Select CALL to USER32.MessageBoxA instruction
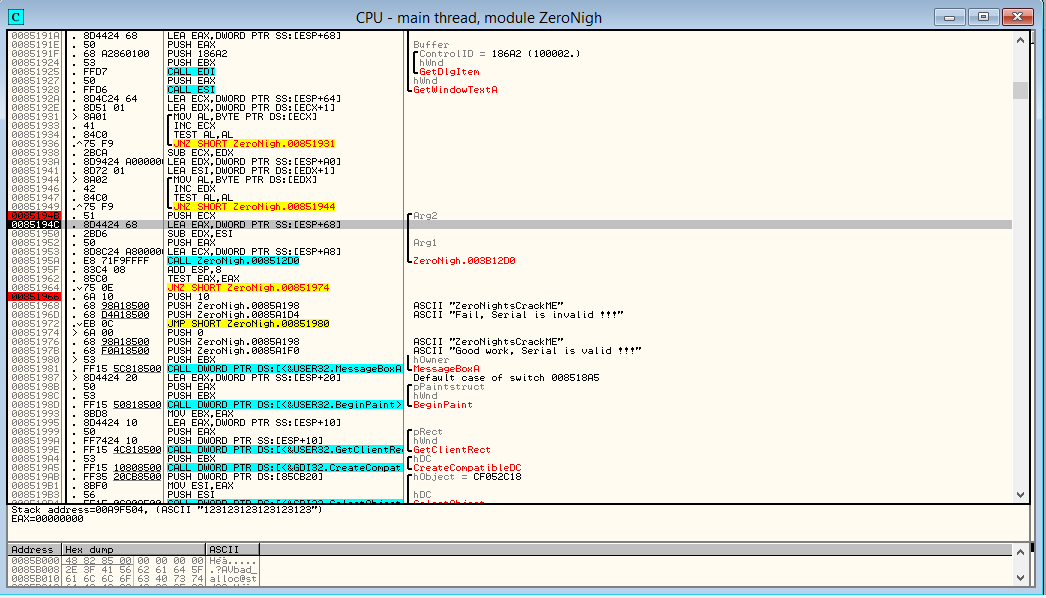Viewport: 1046px width, 598px height. pos(284,369)
